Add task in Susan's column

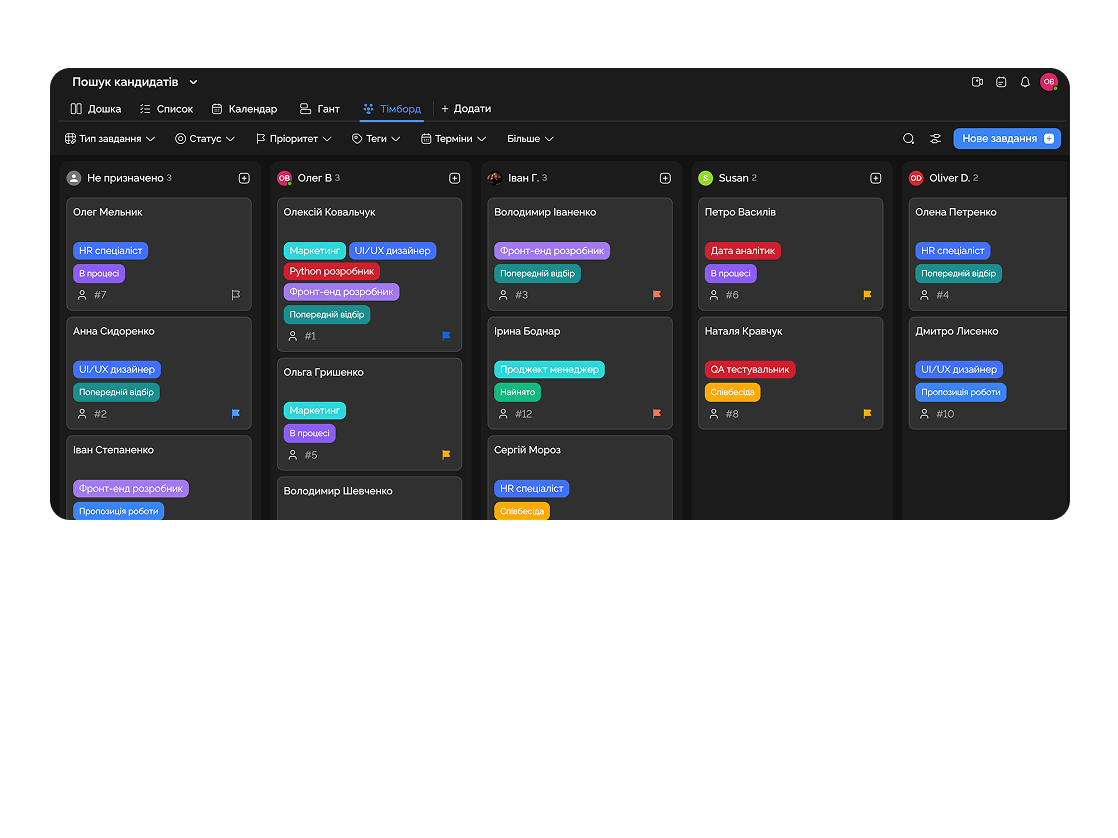tap(876, 178)
